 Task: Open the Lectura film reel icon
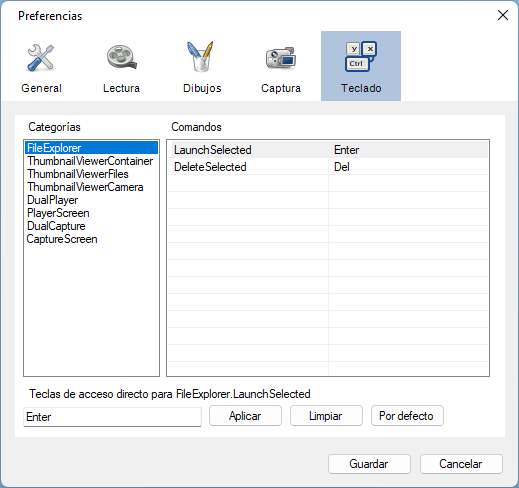coord(122,57)
